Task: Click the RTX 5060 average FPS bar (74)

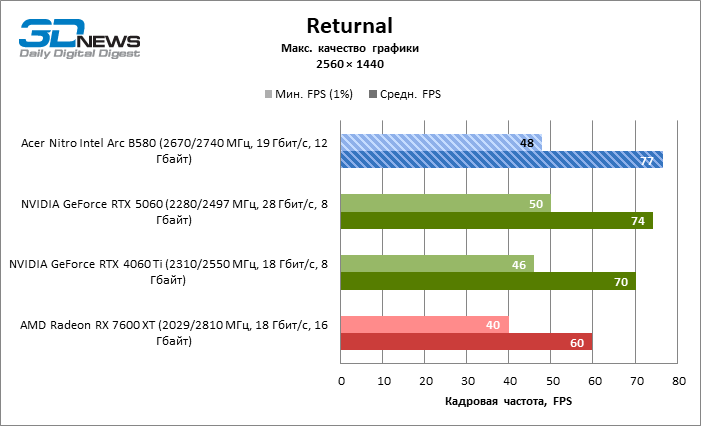Action: (496, 221)
